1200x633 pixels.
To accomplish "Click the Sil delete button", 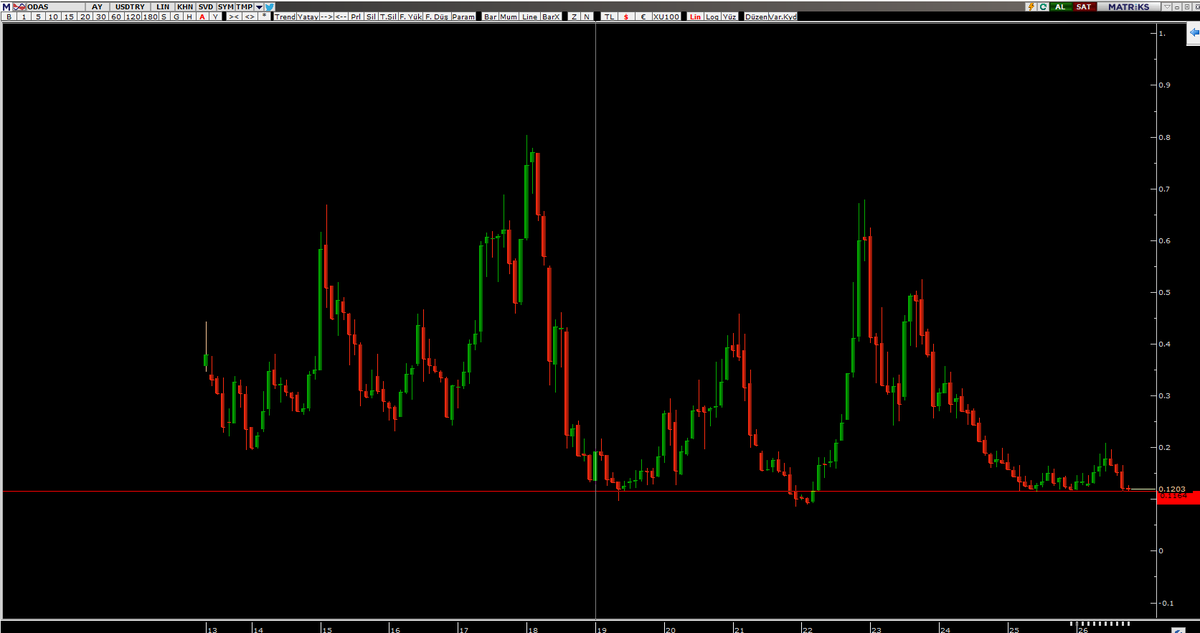I will tap(372, 17).
